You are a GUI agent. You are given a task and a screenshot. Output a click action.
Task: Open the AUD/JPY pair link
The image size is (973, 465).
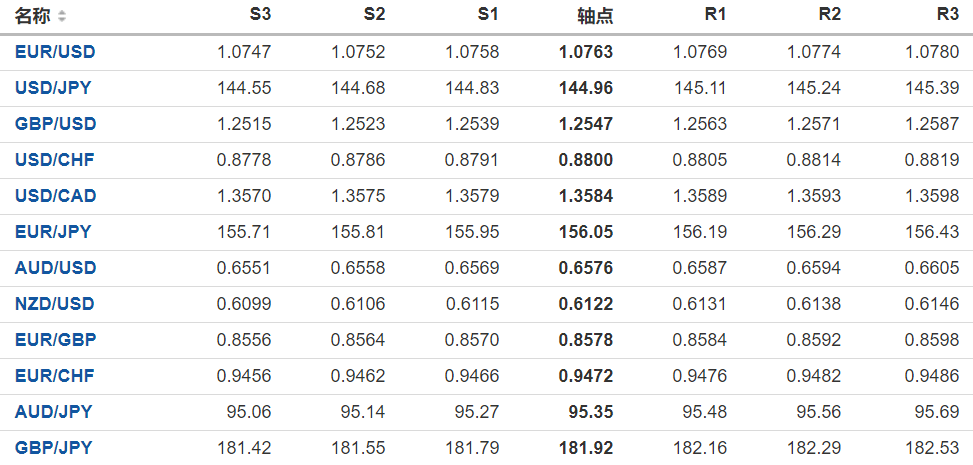click(x=53, y=412)
